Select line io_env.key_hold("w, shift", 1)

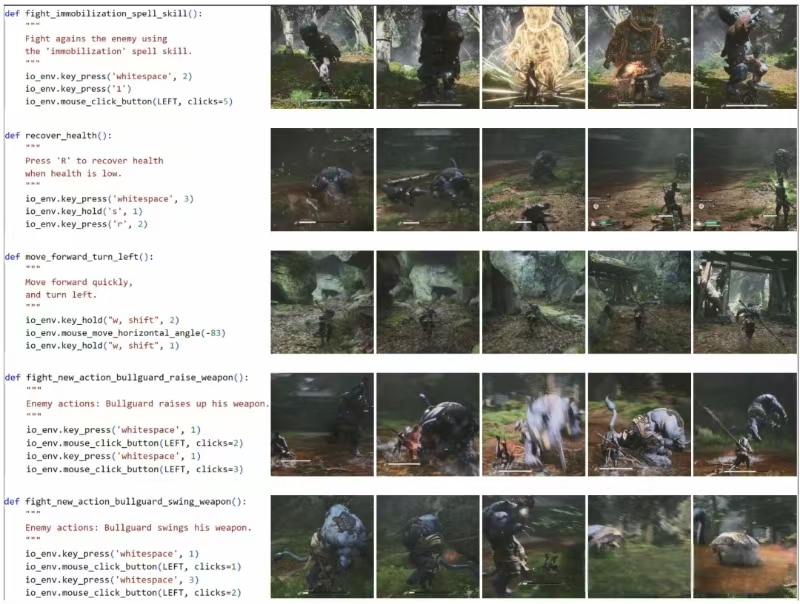point(103,346)
